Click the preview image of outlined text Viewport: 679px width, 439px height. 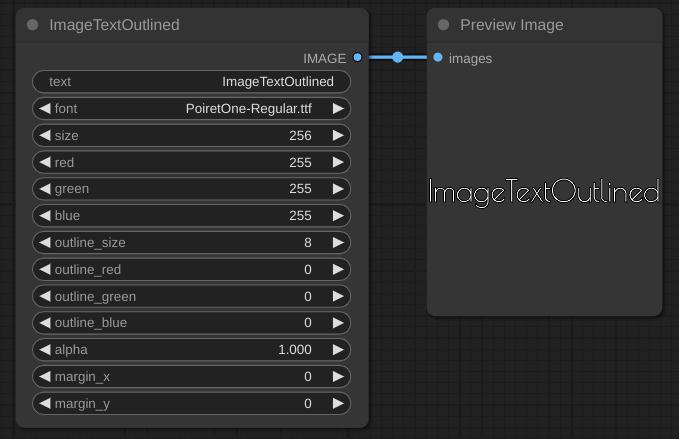(544, 192)
